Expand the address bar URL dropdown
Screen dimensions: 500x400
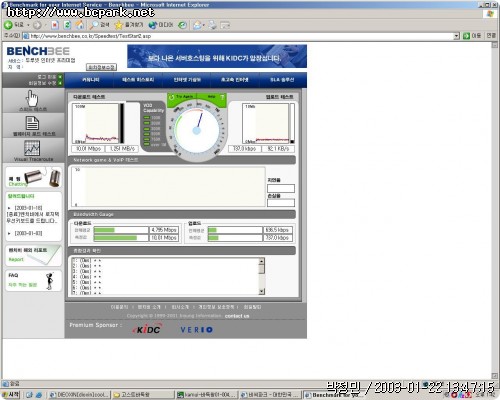point(456,36)
